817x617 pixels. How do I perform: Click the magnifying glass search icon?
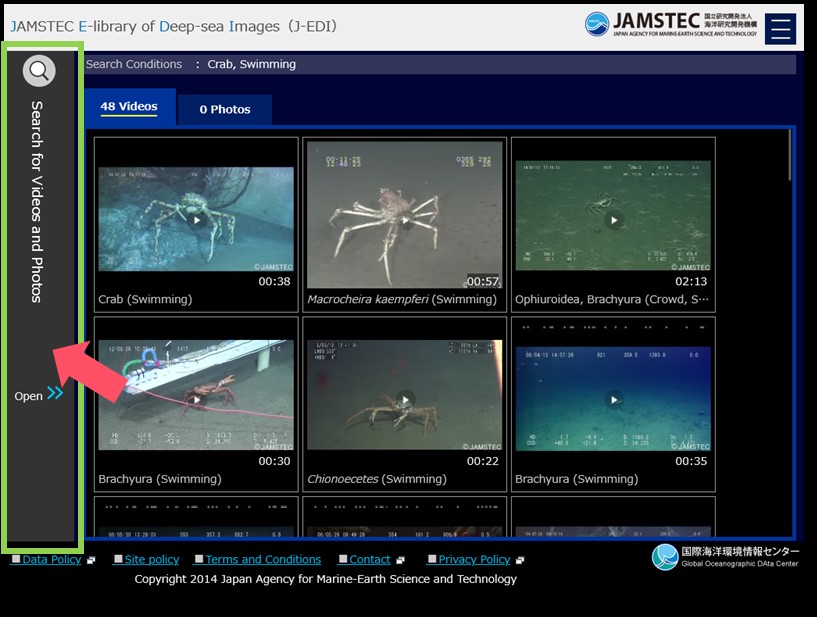tap(39, 70)
